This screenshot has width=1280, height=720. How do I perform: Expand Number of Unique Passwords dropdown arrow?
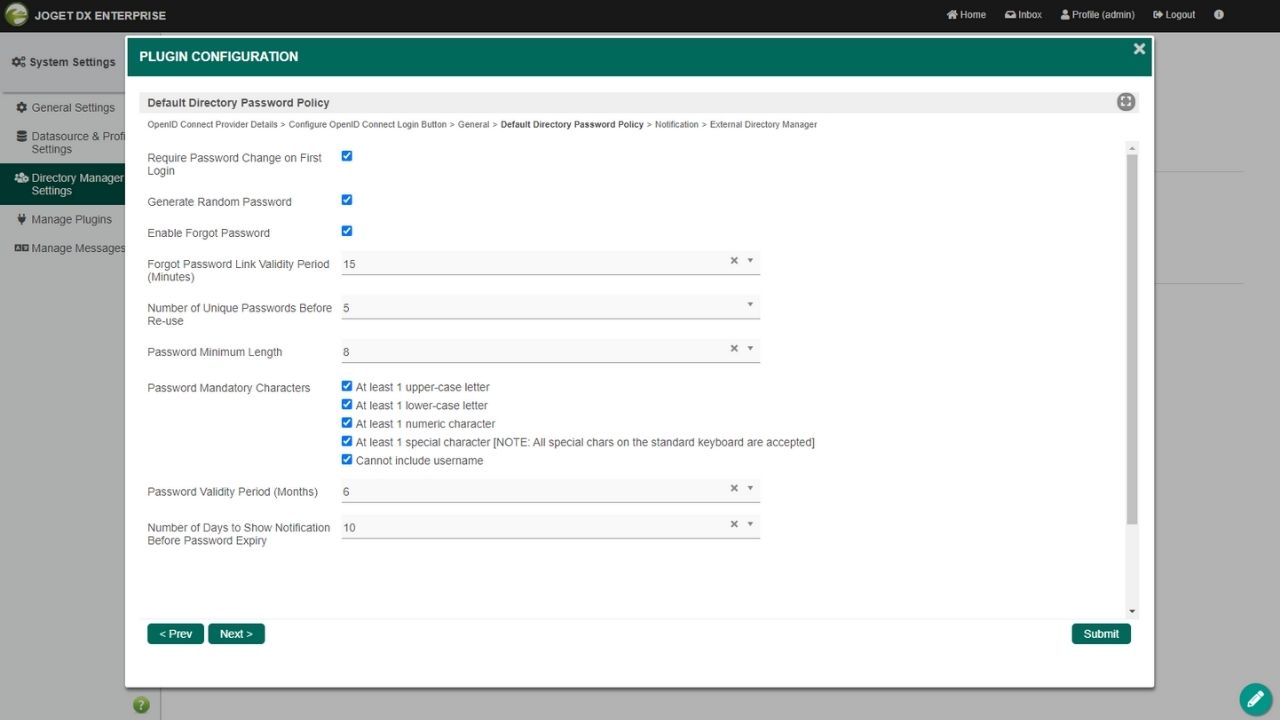pyautogui.click(x=750, y=304)
